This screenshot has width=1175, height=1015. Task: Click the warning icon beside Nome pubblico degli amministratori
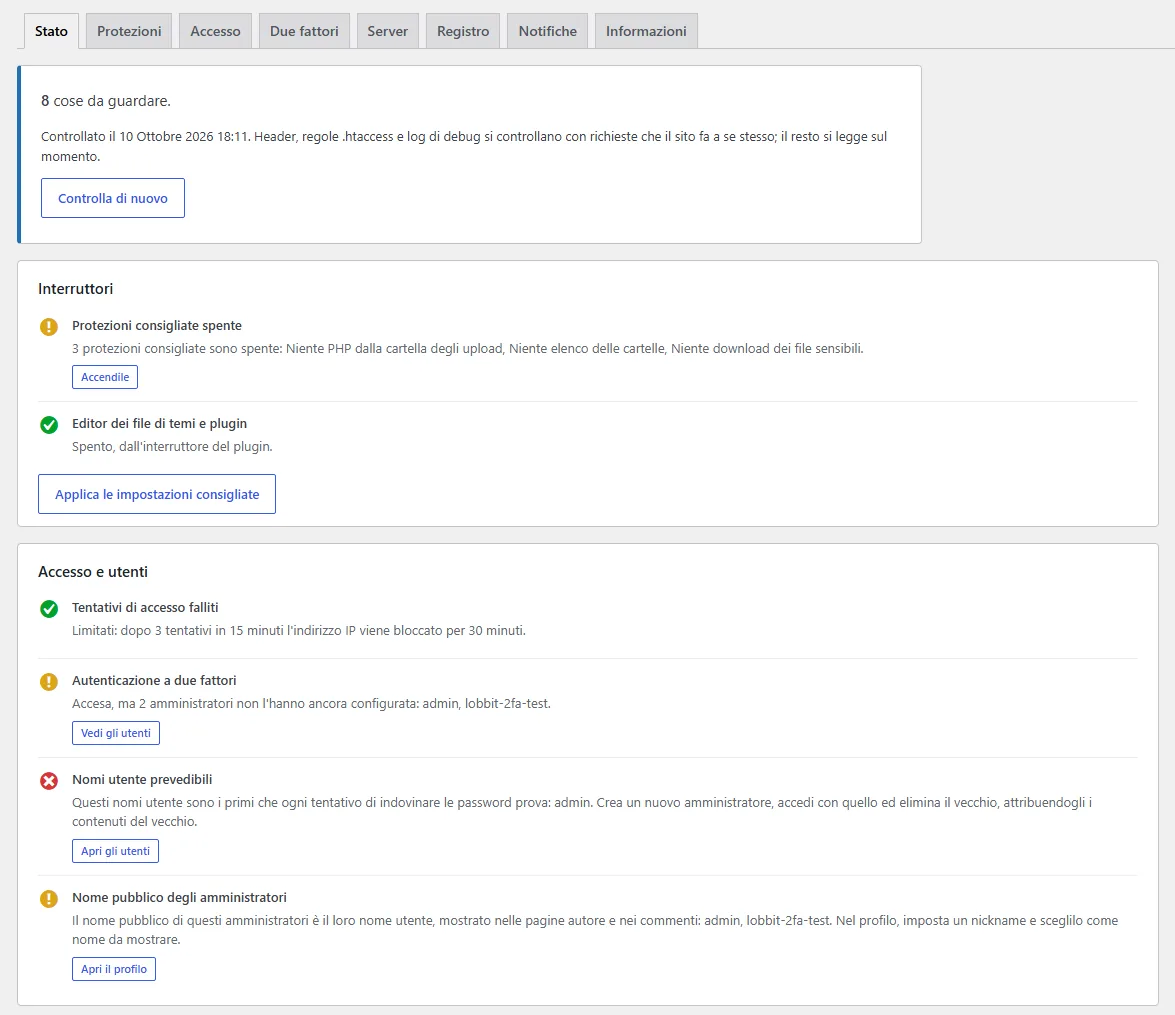pyautogui.click(x=49, y=899)
